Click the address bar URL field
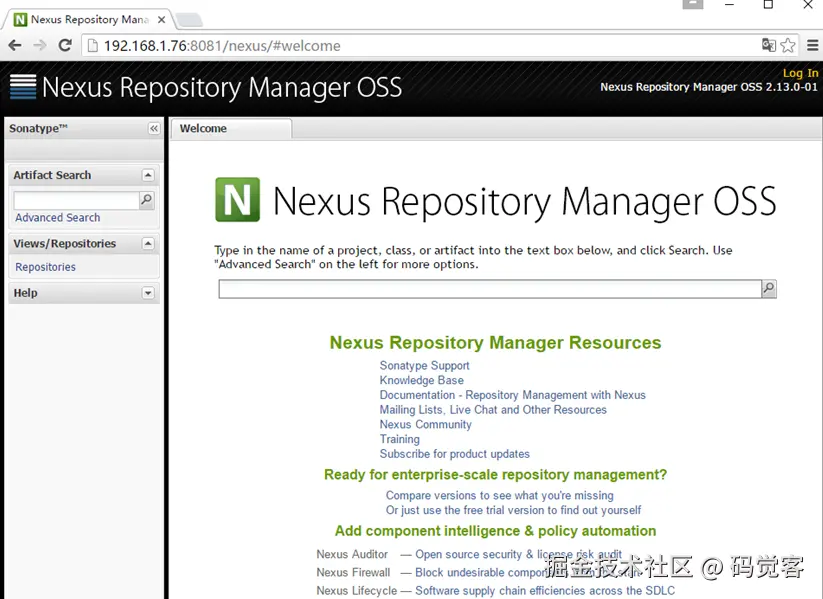Screen dimensions: 823x599 420,46
